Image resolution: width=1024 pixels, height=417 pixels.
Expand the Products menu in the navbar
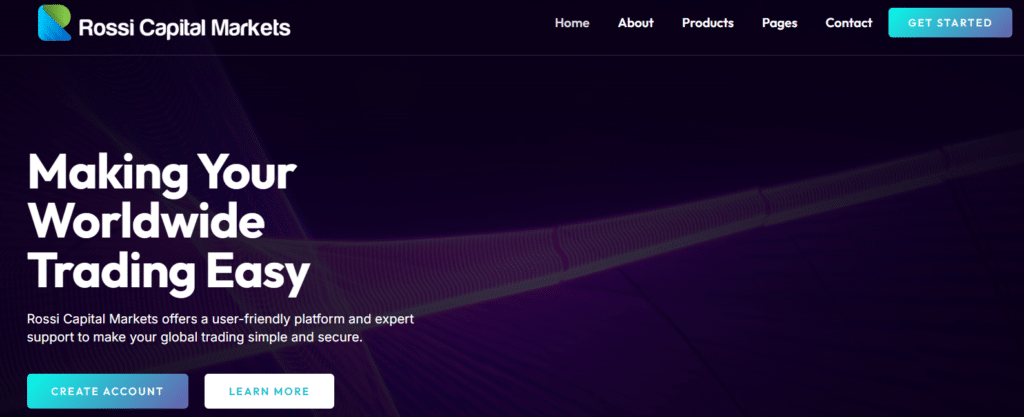(x=707, y=23)
